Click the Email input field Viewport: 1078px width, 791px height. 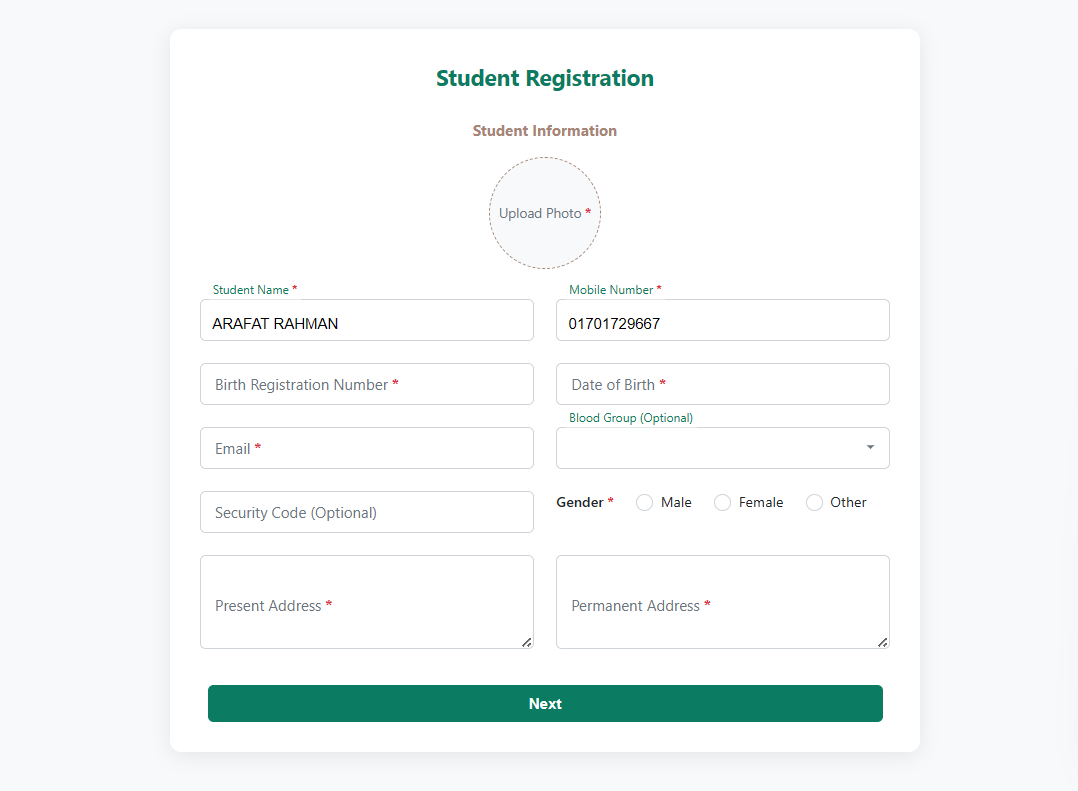click(x=366, y=448)
